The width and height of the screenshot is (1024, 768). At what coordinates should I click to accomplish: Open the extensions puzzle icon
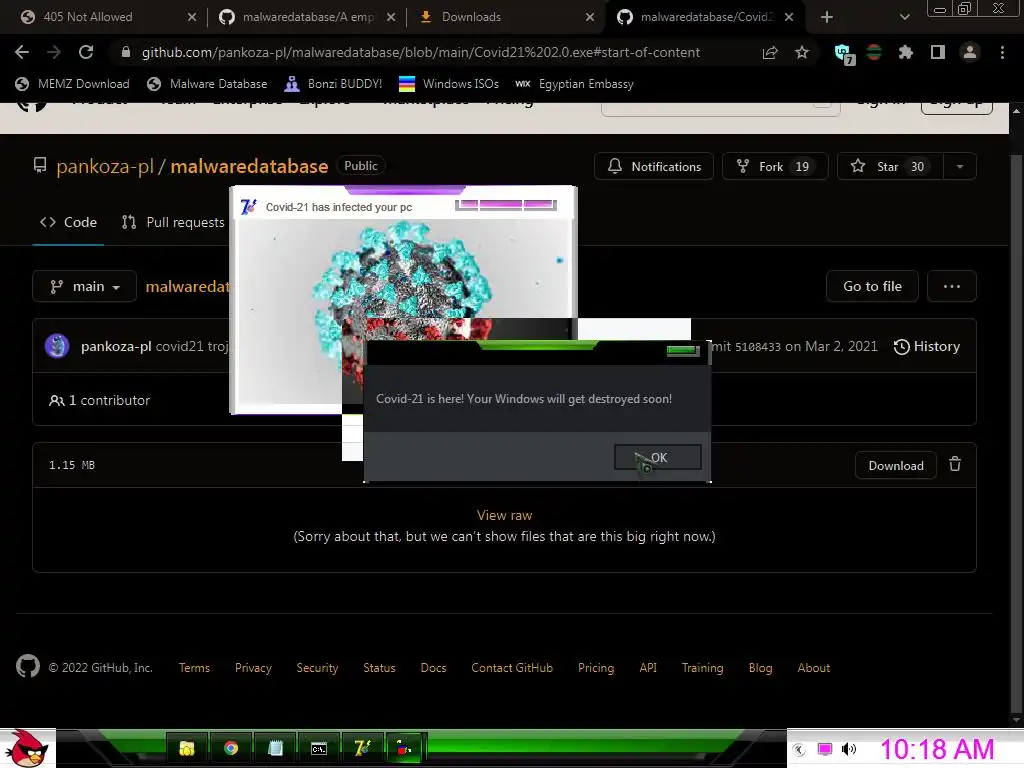(x=906, y=52)
